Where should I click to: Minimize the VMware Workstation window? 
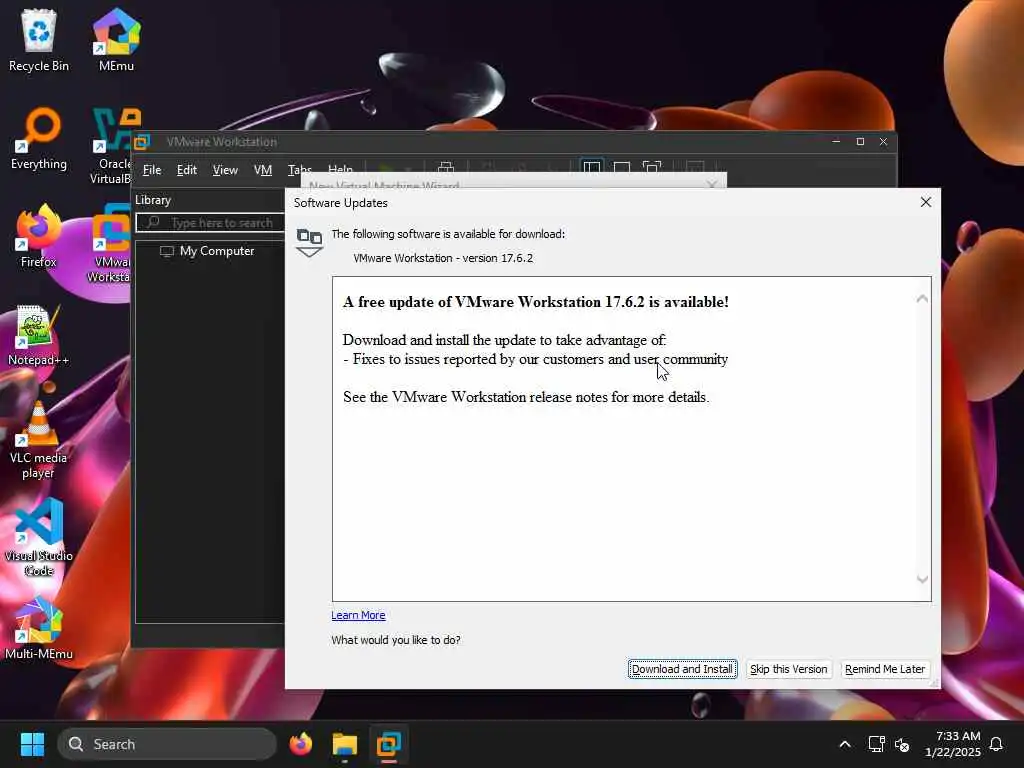pyautogui.click(x=836, y=142)
